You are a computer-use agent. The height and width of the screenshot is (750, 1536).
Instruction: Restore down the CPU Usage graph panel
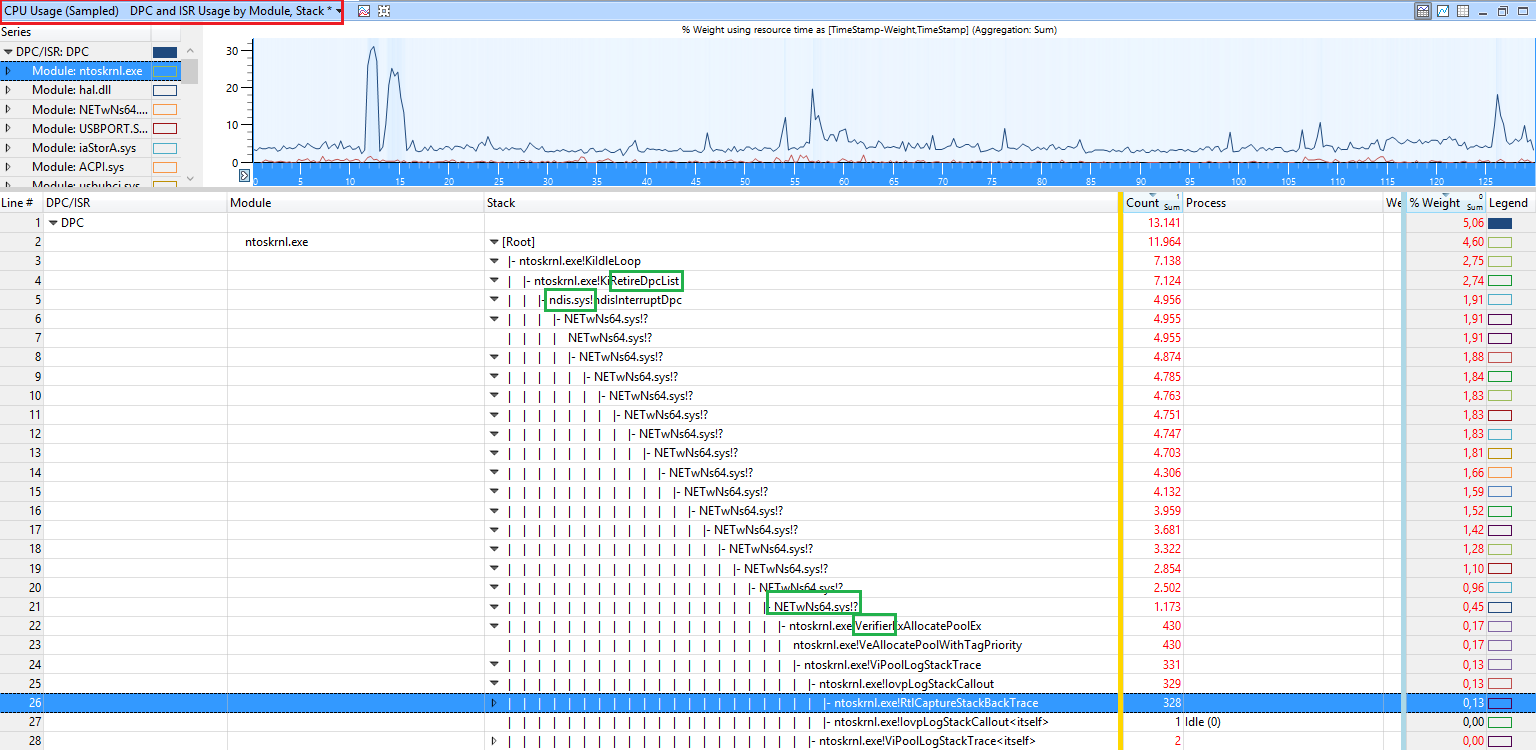1502,11
